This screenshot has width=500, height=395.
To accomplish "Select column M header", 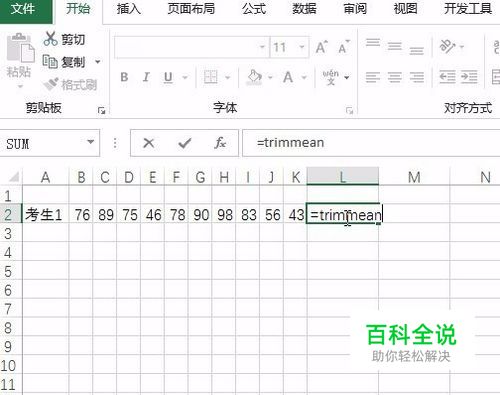I will (x=414, y=177).
